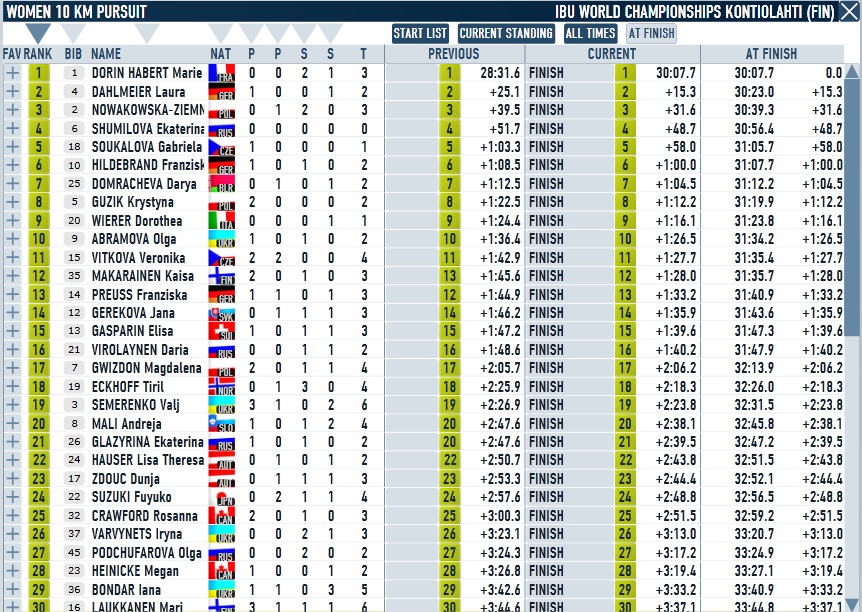Click the AT FINISH column header
The image size is (862, 612).
tap(771, 54)
